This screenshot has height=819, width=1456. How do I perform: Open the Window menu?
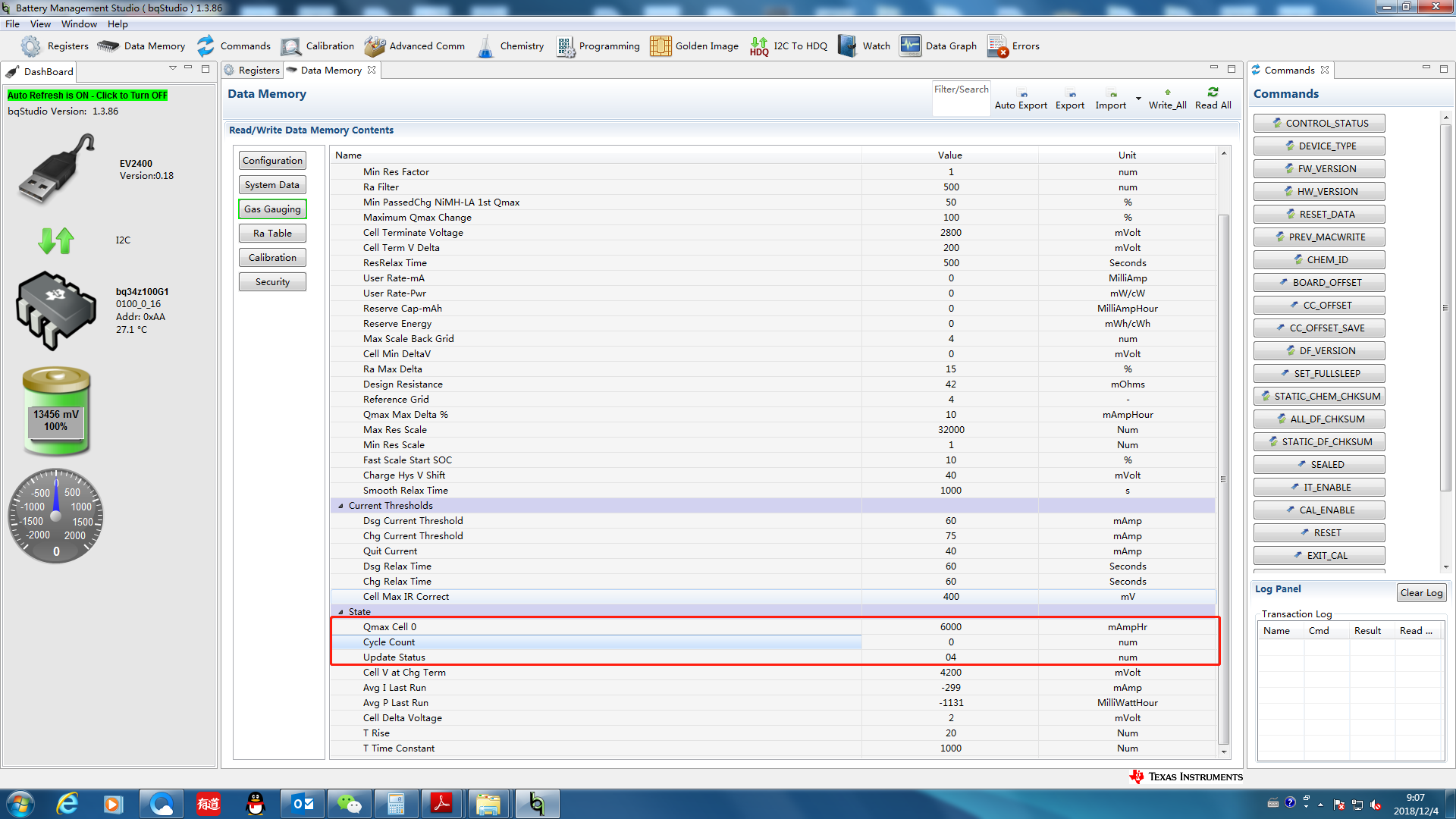tap(79, 24)
